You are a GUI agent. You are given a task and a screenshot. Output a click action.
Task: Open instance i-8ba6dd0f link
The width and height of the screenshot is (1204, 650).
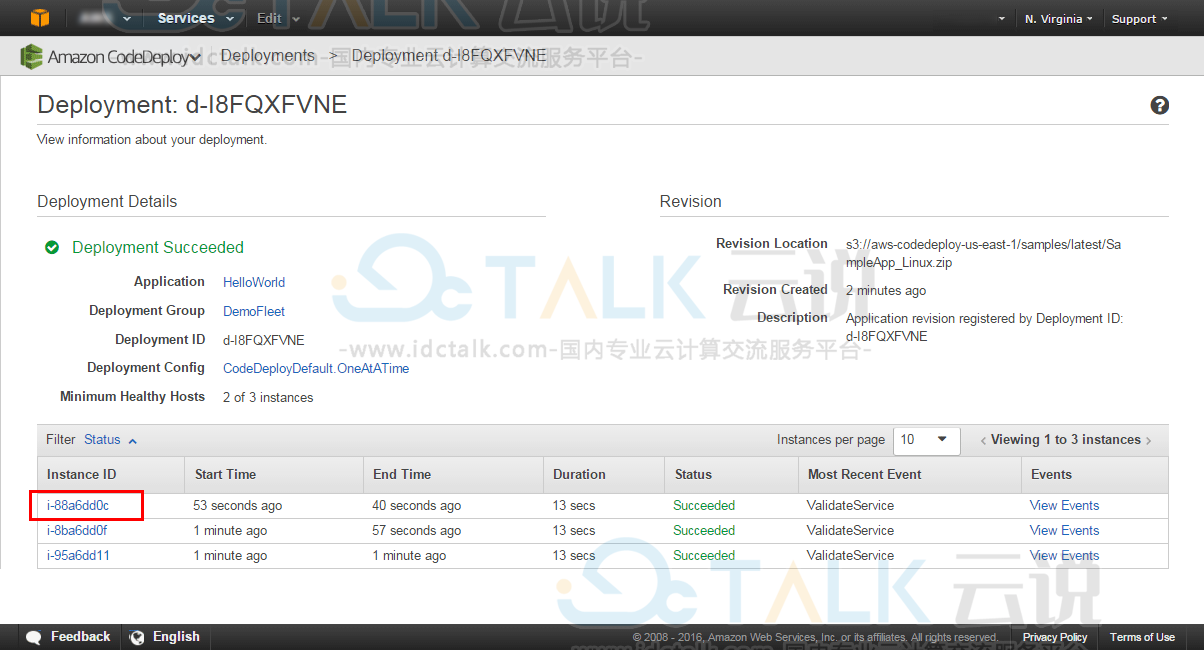tap(77, 531)
